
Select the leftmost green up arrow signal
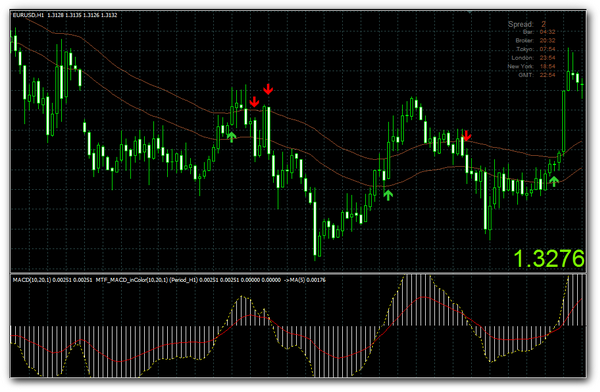coord(232,137)
